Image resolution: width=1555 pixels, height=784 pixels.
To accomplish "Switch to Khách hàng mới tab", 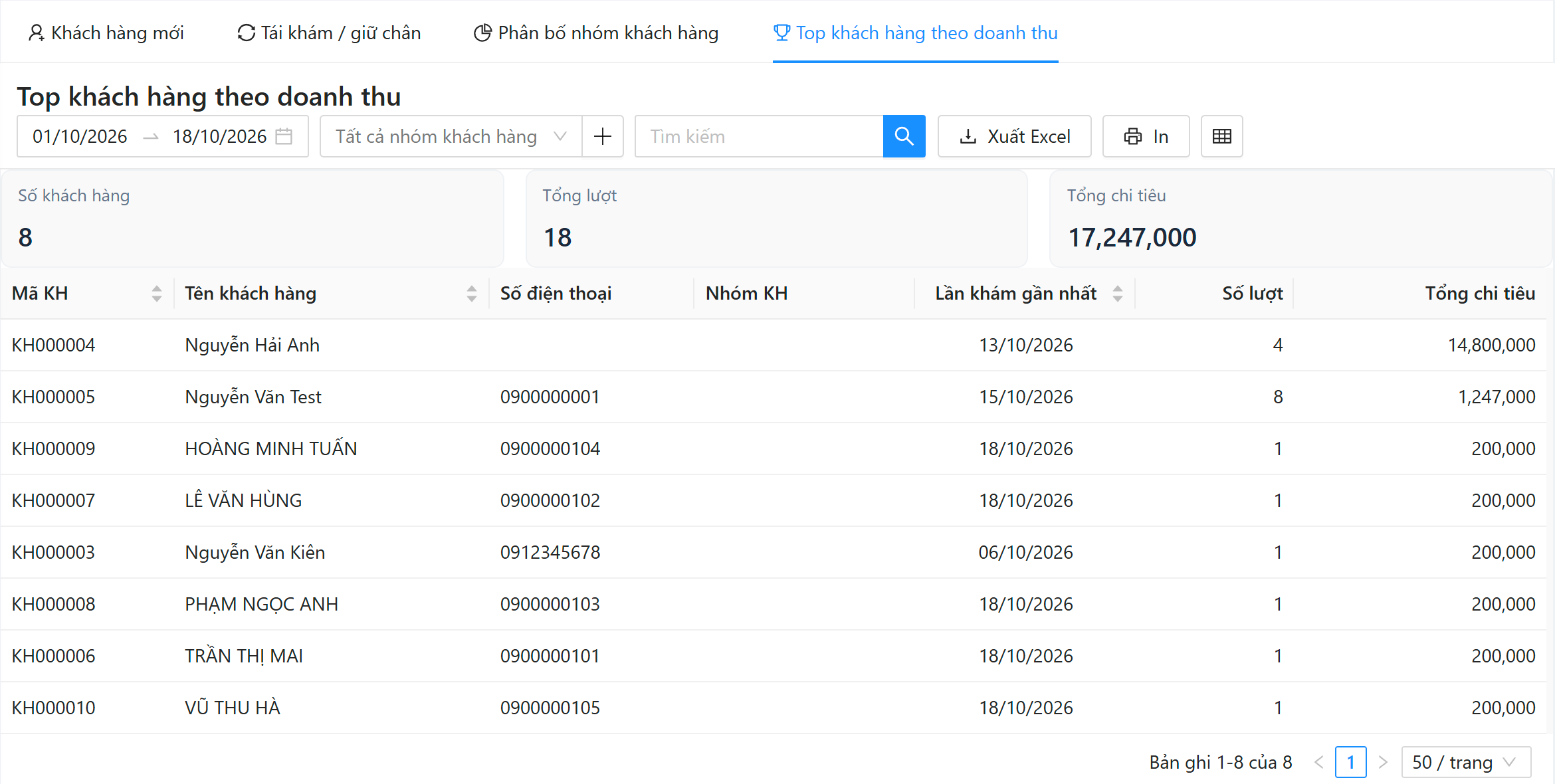I will 106,33.
